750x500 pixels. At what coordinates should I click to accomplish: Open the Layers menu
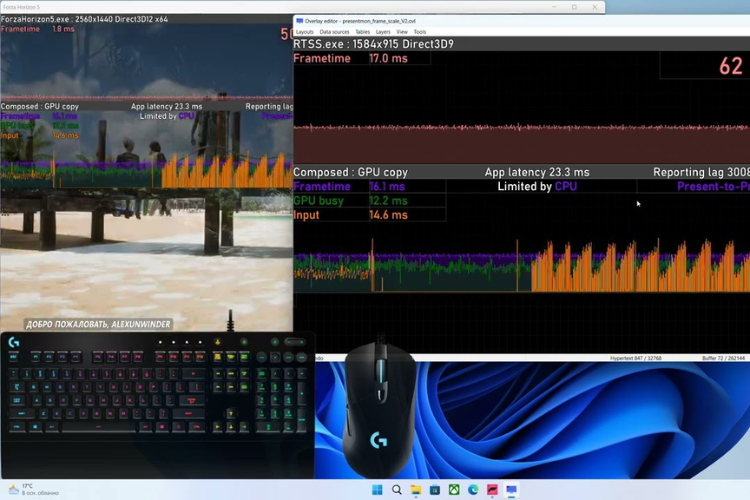(x=384, y=32)
